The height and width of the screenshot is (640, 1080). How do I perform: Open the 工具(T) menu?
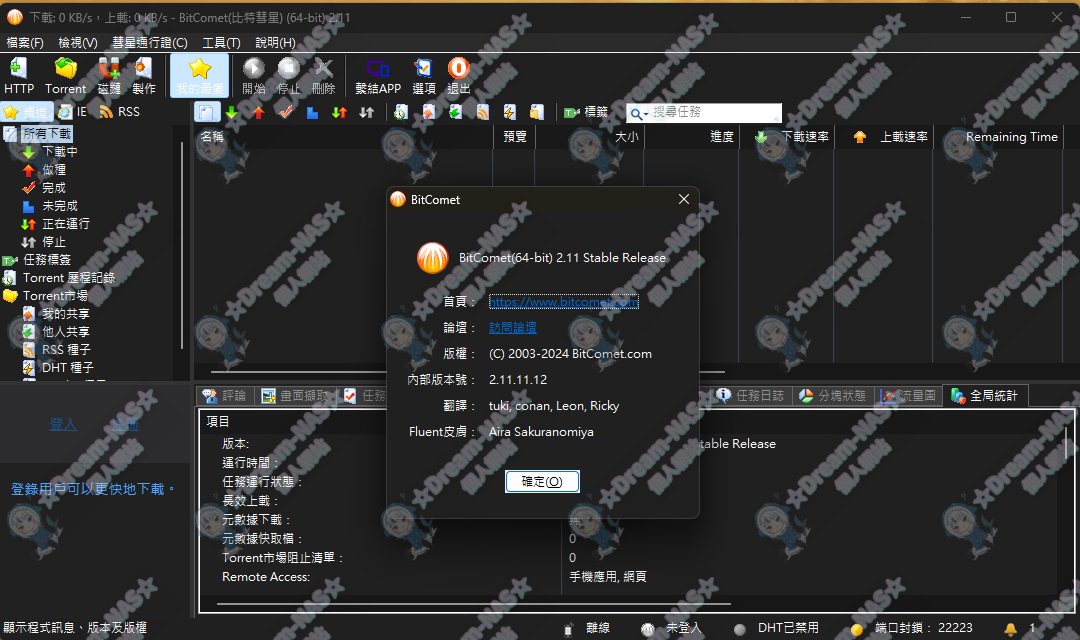tap(222, 43)
